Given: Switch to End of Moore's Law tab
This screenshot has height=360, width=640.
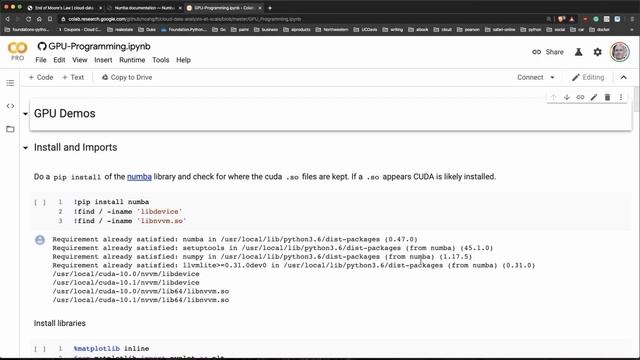Looking at the screenshot, I should [64, 8].
